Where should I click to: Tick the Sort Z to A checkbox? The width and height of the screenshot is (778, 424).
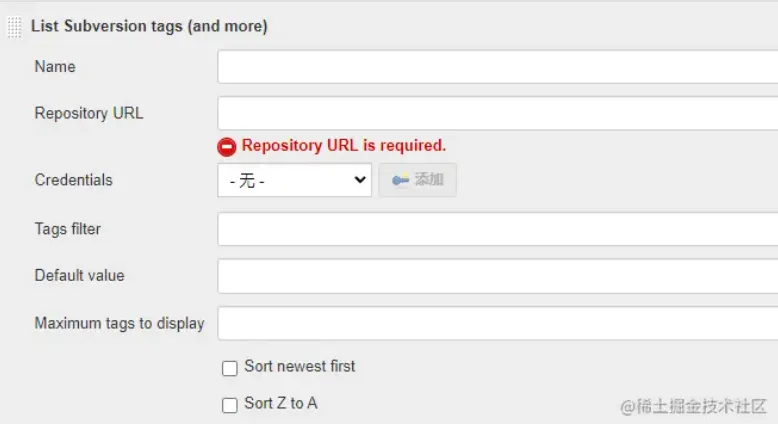pyautogui.click(x=230, y=405)
